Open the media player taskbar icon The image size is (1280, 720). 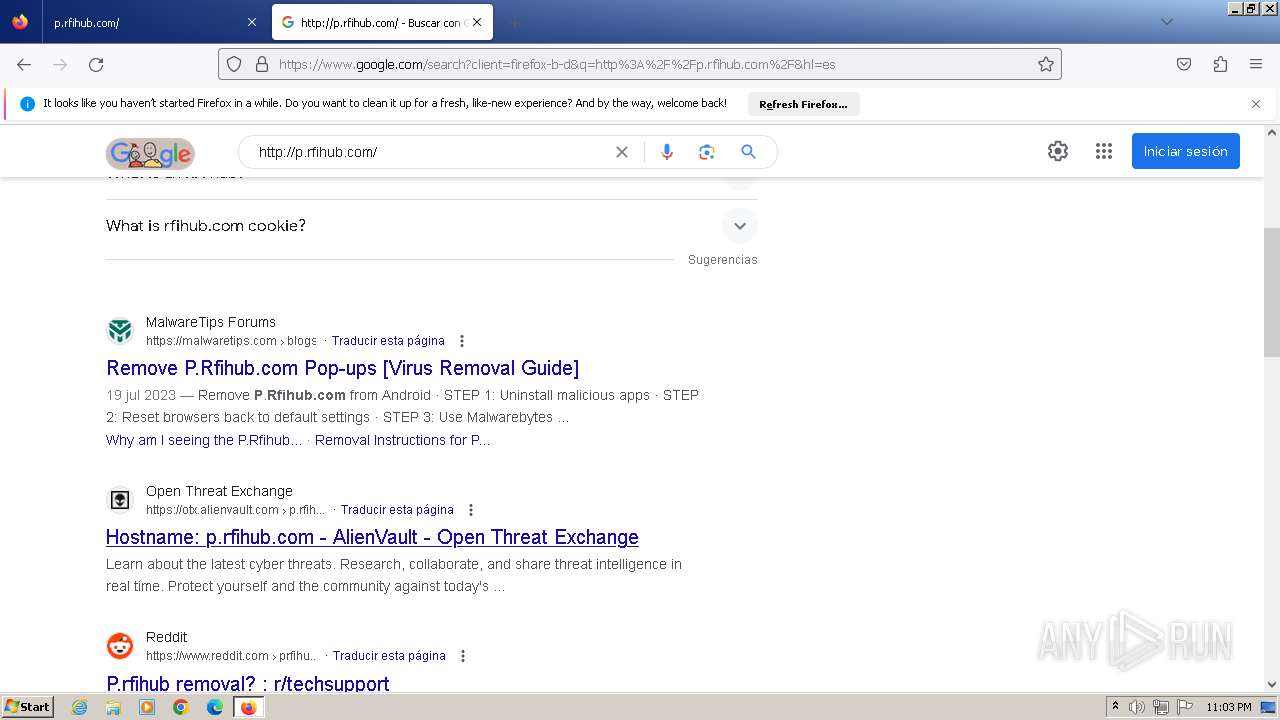147,707
